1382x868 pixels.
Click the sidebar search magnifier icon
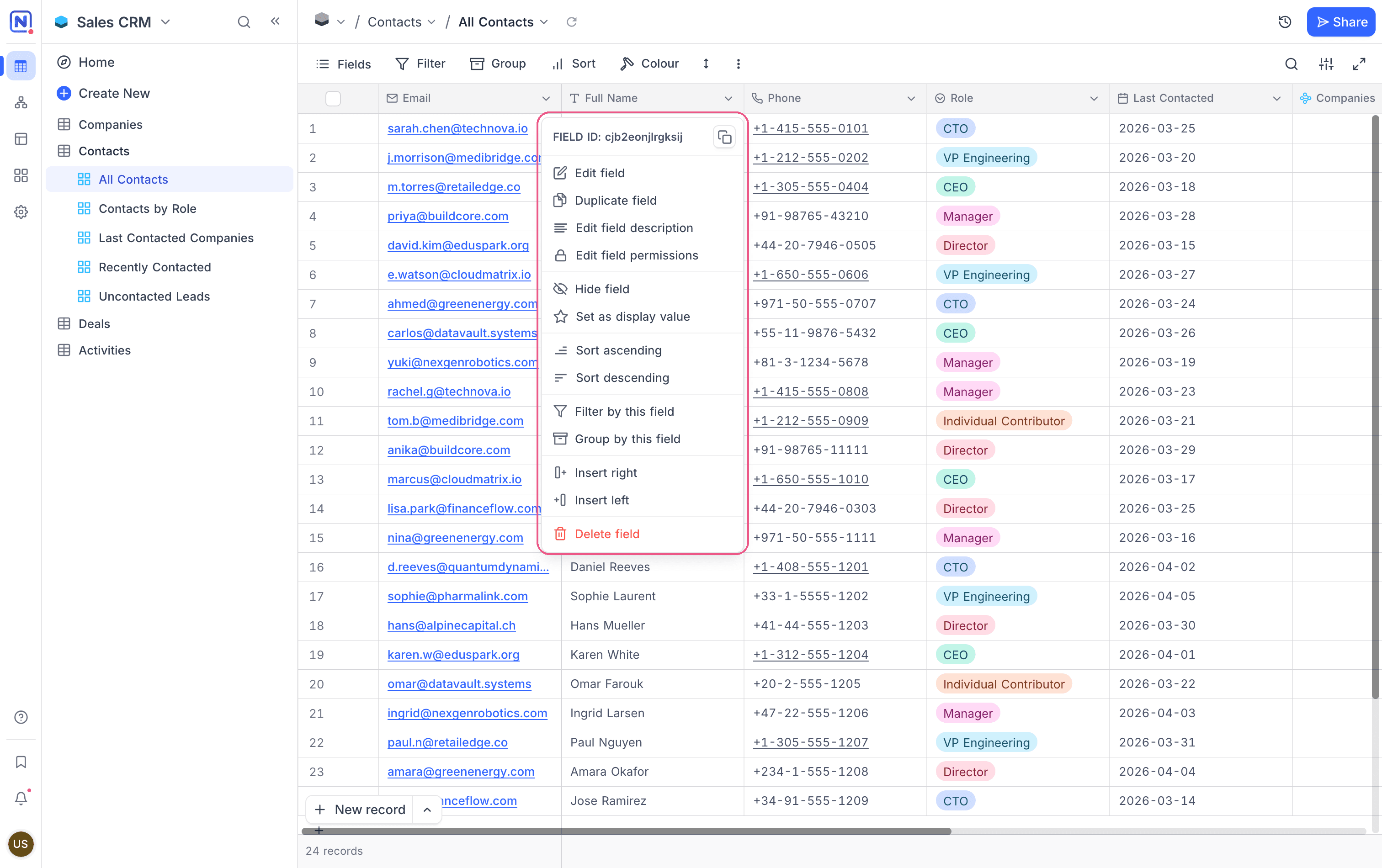pos(244,22)
